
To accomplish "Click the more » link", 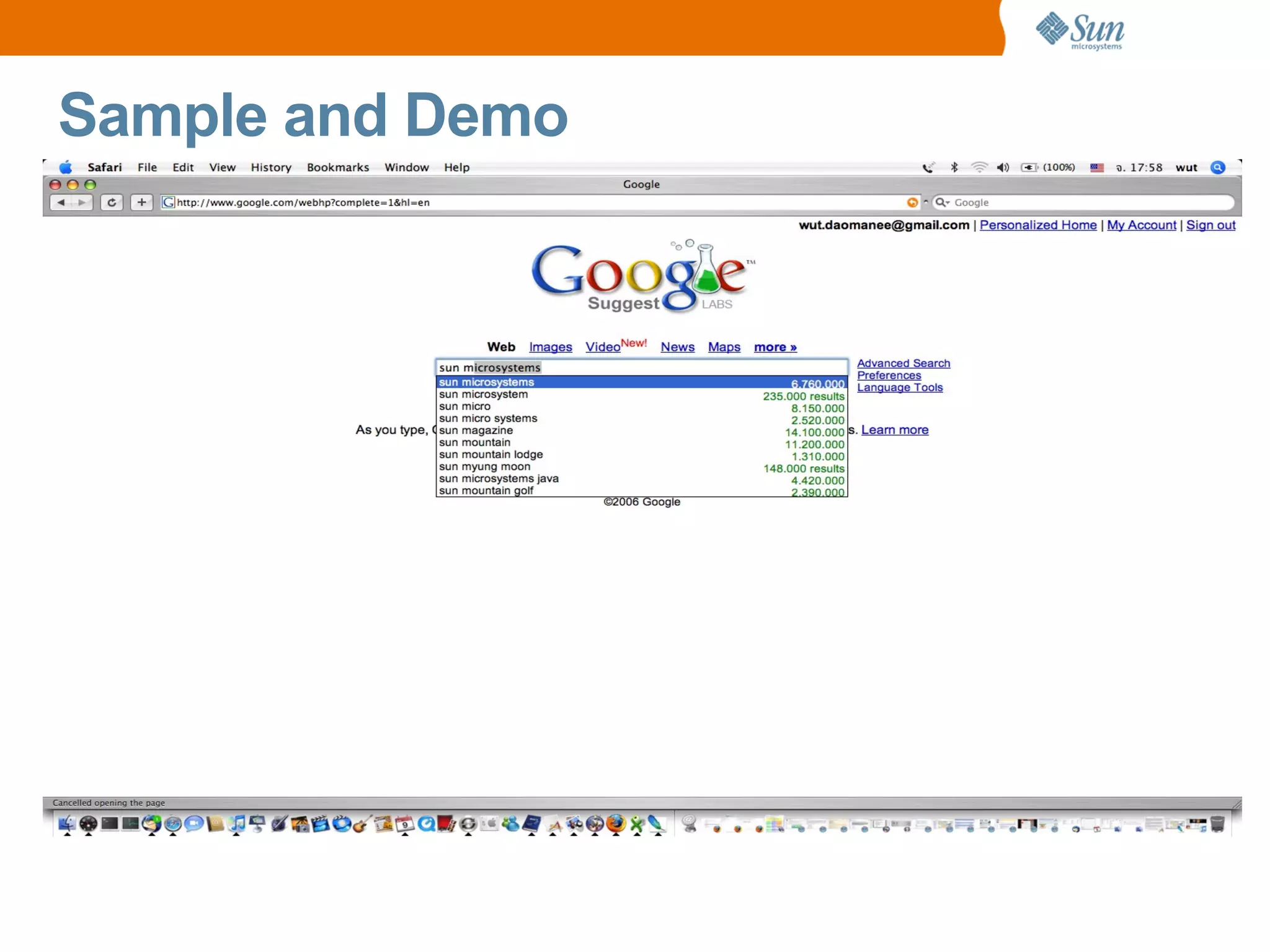I will coord(775,347).
